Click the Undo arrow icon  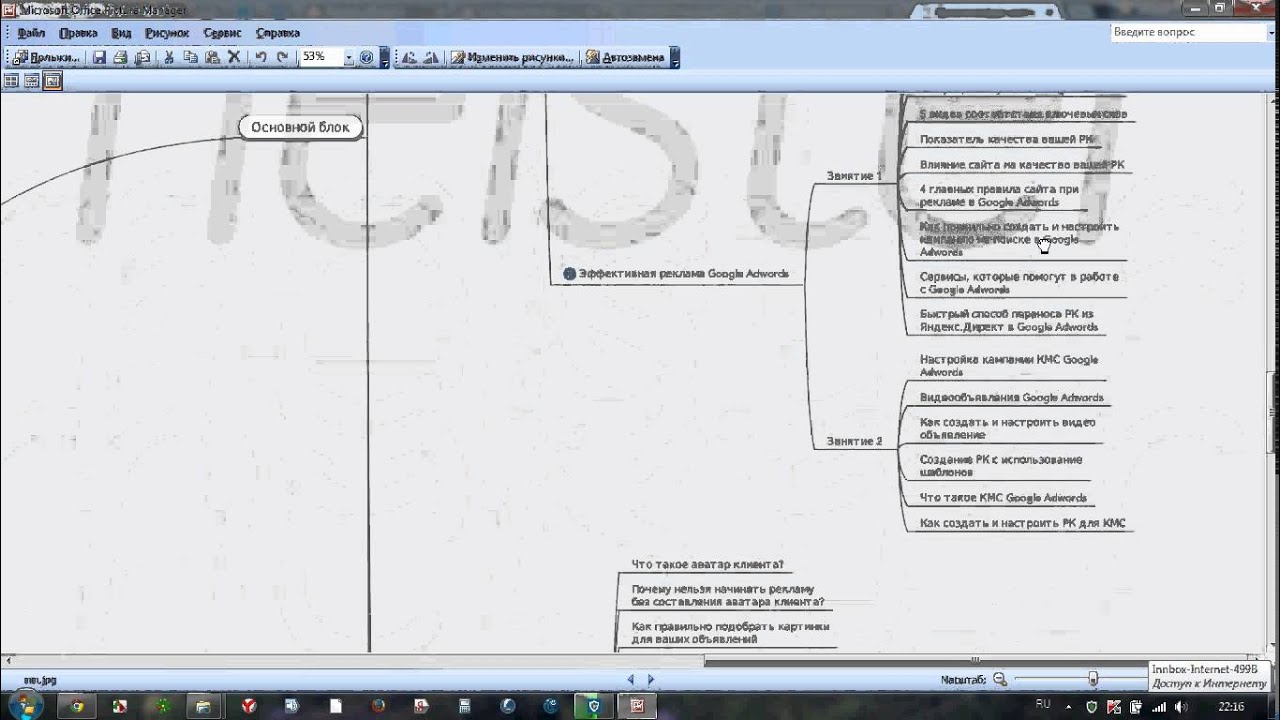[260, 58]
